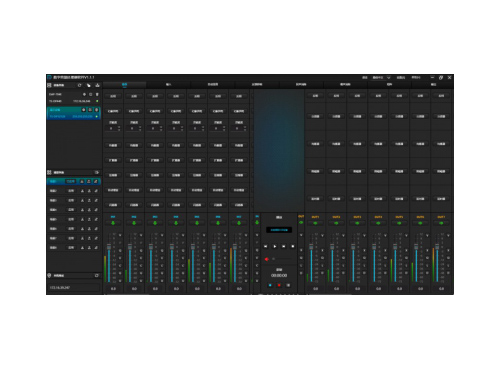This screenshot has width=500, height=368.
Task: Delete the first unselected device via trash icon
Action: [97, 95]
